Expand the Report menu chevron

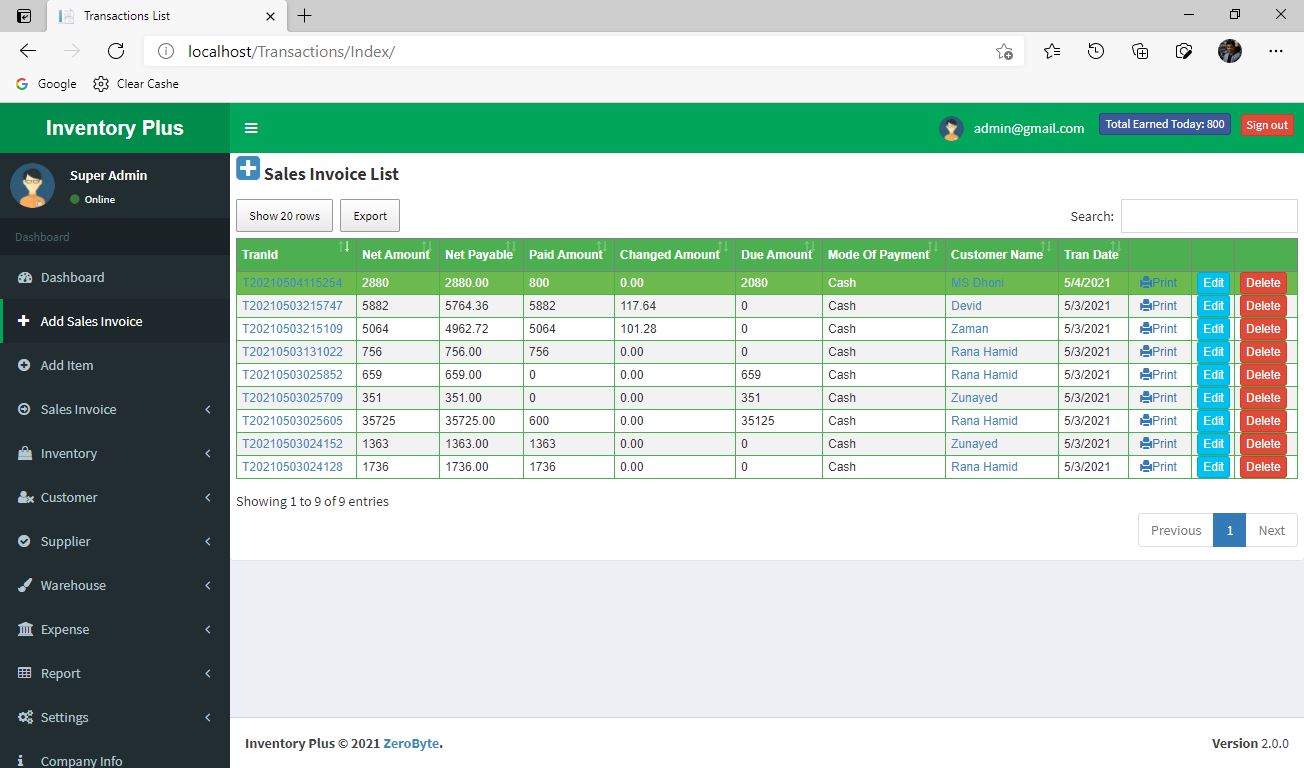tap(207, 673)
